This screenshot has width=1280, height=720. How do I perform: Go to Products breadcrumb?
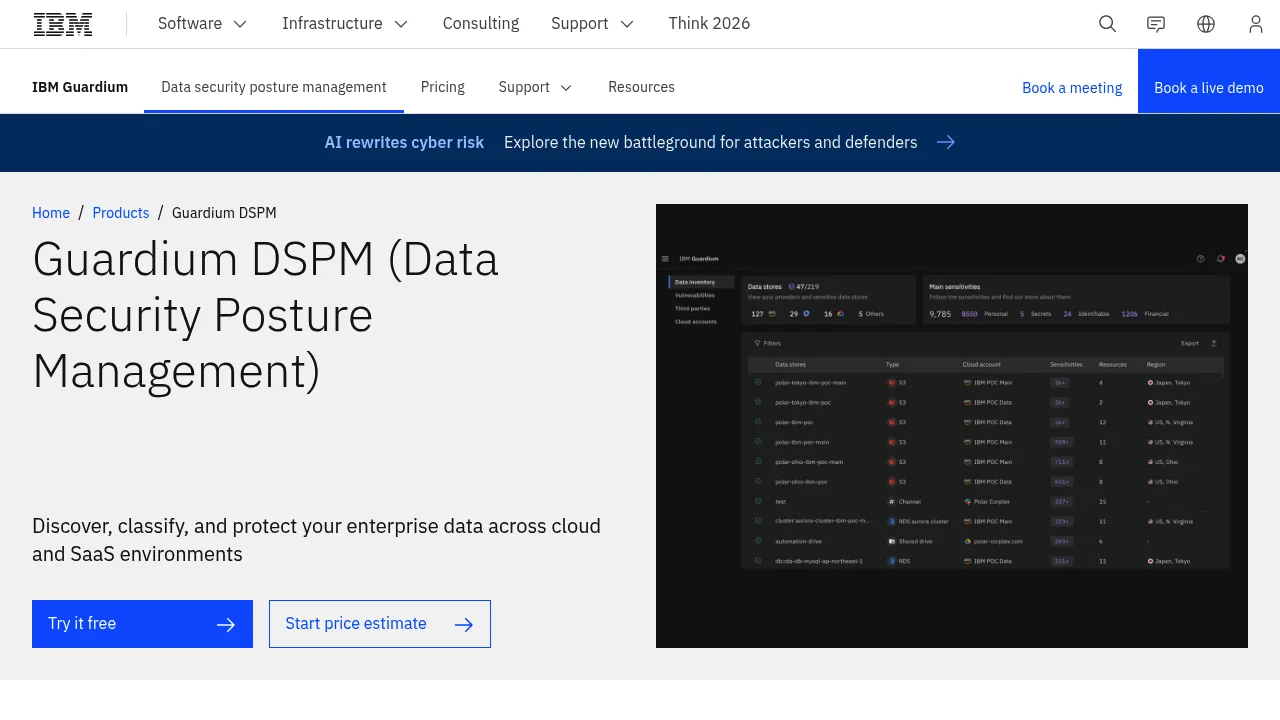click(x=121, y=213)
